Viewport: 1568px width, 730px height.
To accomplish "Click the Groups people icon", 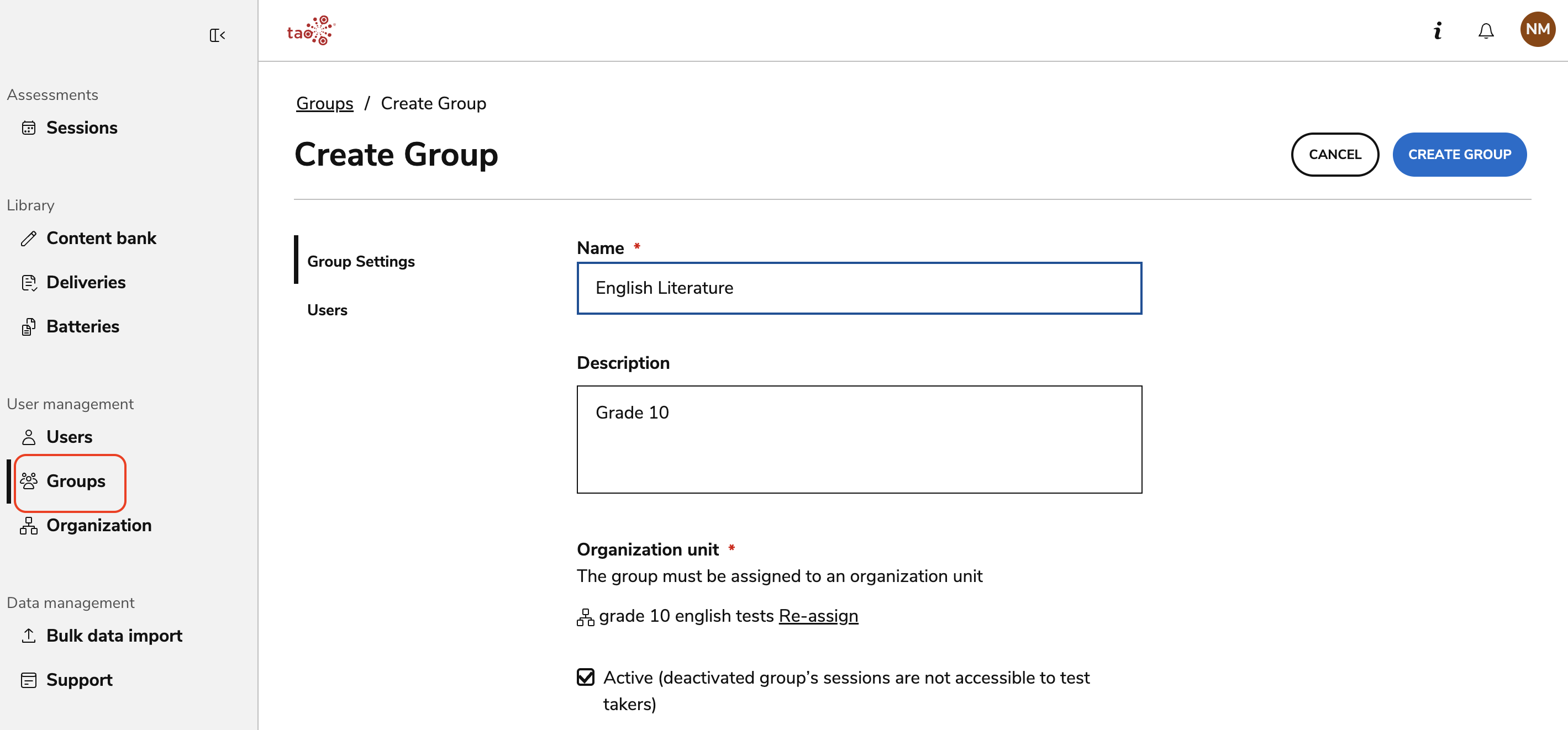I will [x=29, y=481].
